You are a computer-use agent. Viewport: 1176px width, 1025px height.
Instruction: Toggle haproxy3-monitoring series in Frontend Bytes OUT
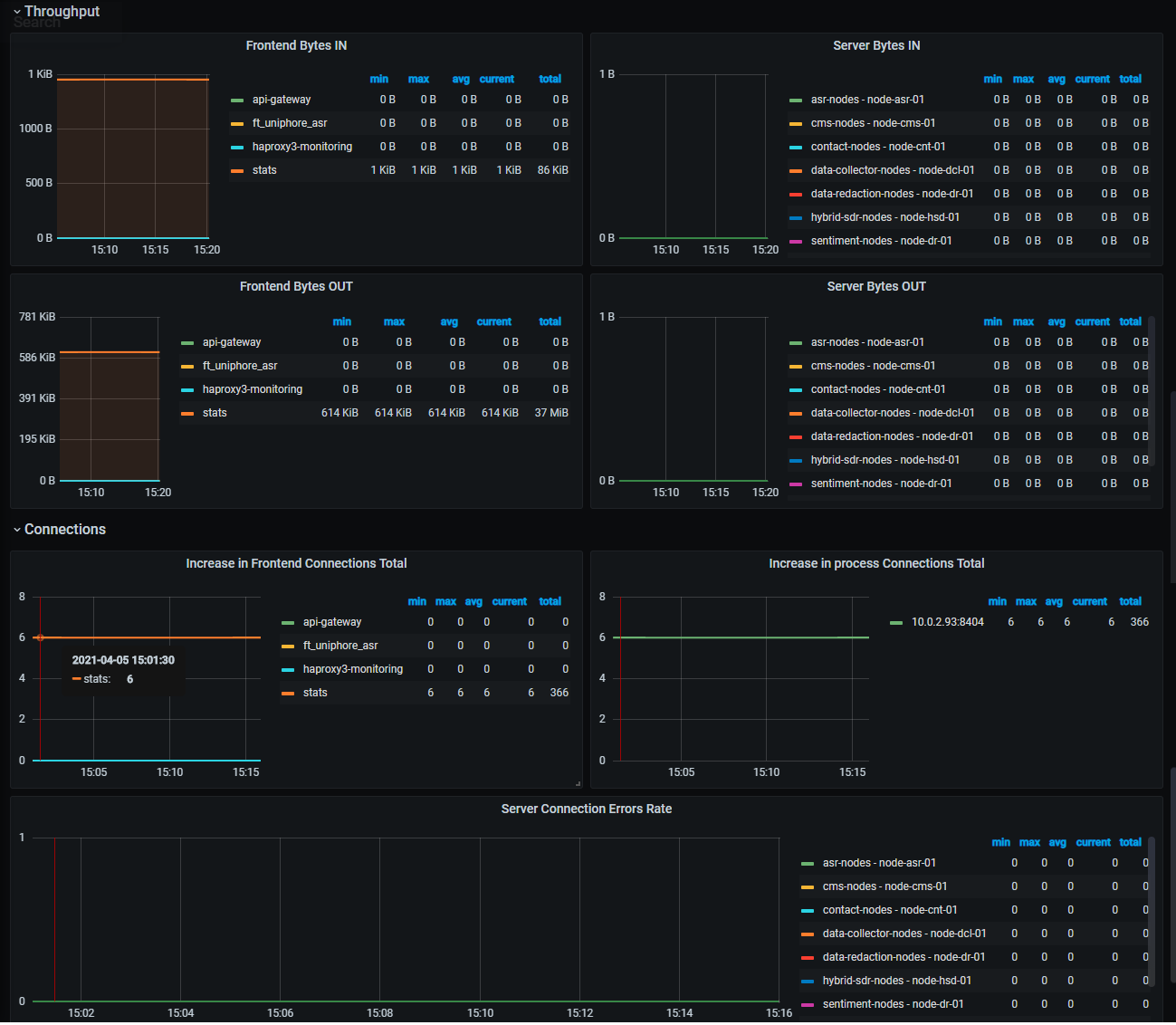253,389
